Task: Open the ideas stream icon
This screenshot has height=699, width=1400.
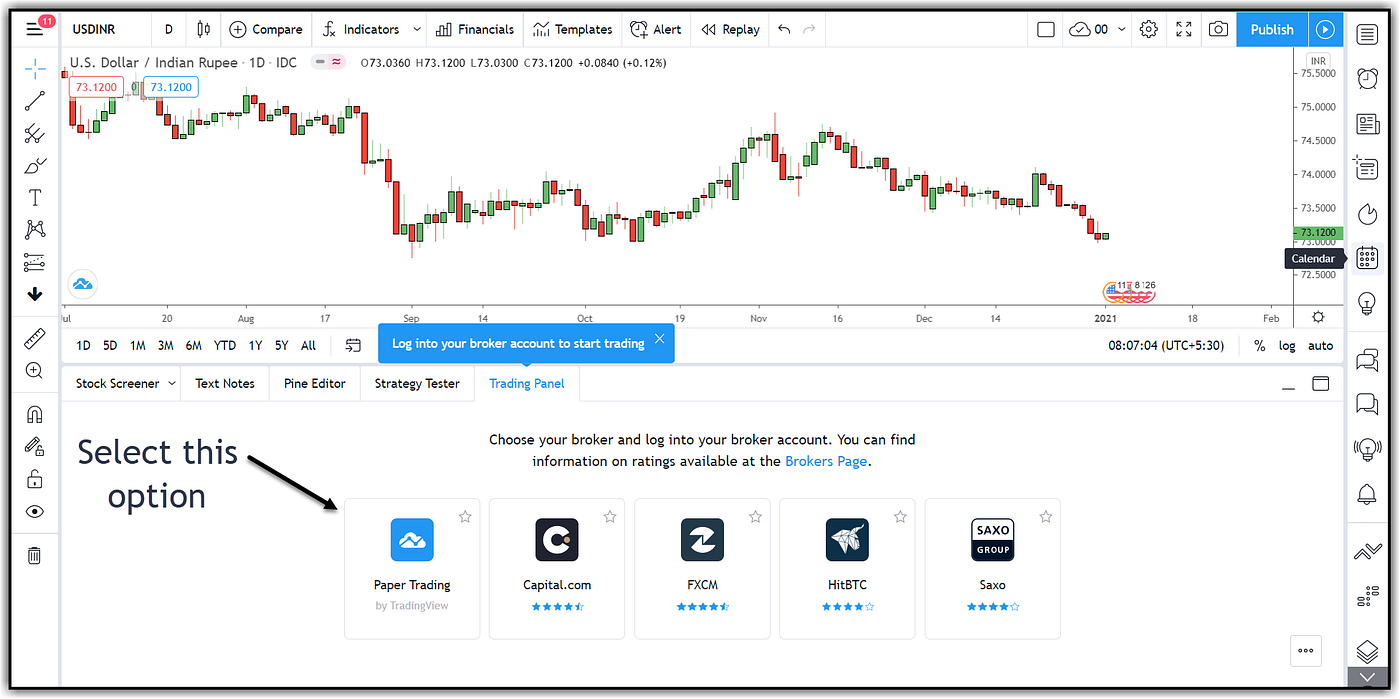Action: click(x=1367, y=448)
